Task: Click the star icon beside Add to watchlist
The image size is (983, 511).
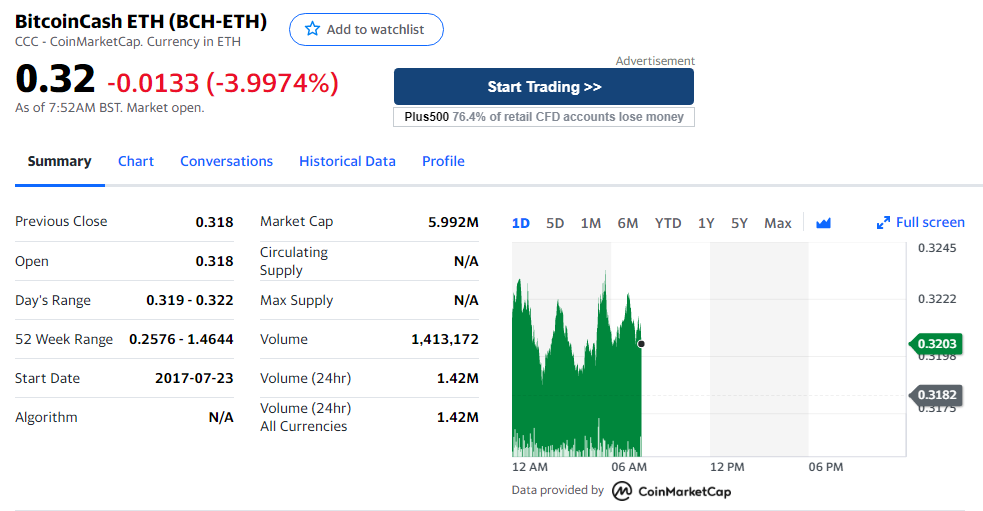Action: click(x=312, y=29)
